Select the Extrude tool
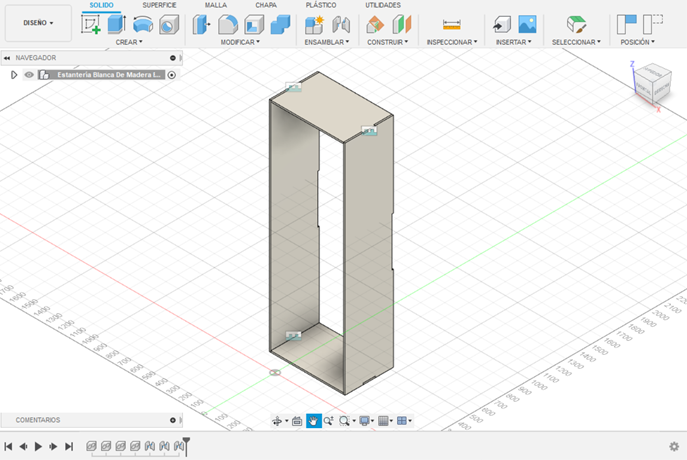The image size is (687, 460). (x=117, y=24)
